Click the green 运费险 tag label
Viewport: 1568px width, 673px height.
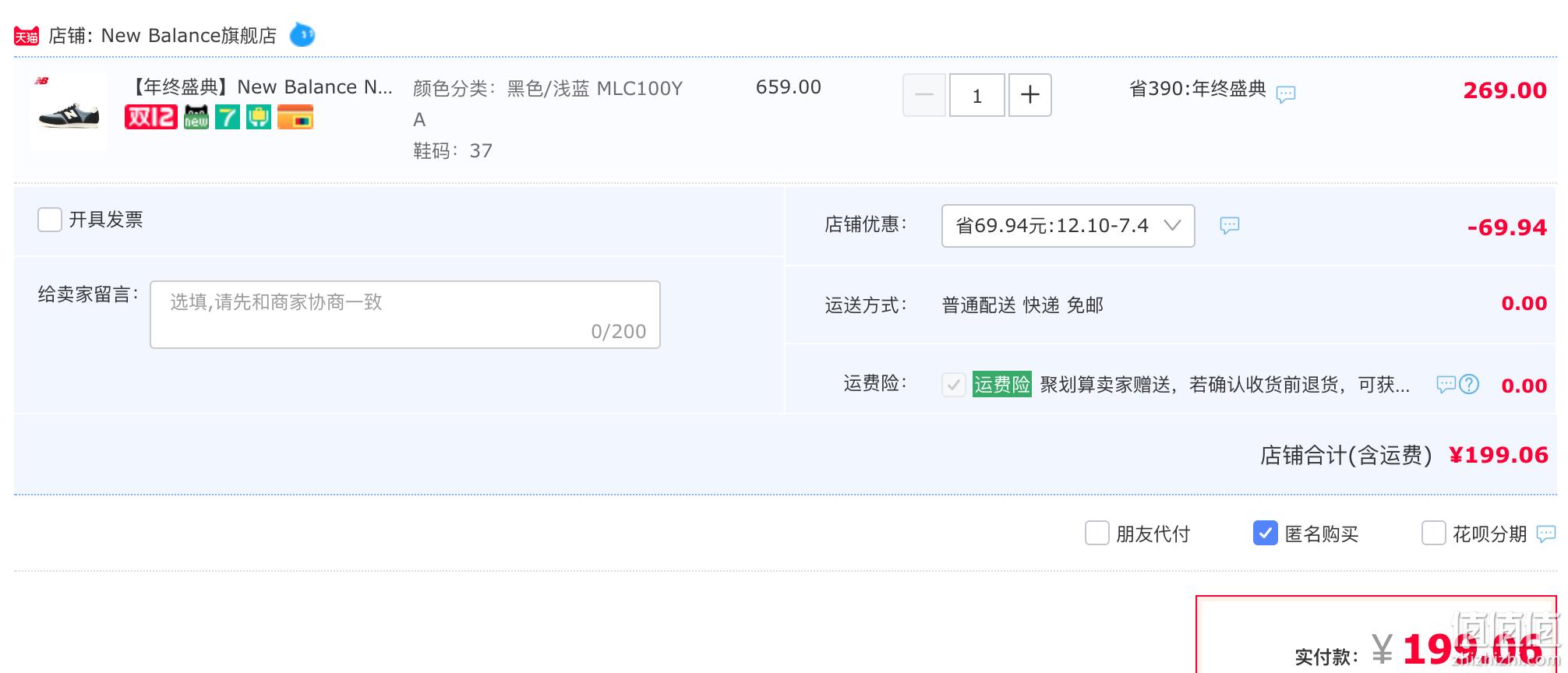click(x=1002, y=384)
